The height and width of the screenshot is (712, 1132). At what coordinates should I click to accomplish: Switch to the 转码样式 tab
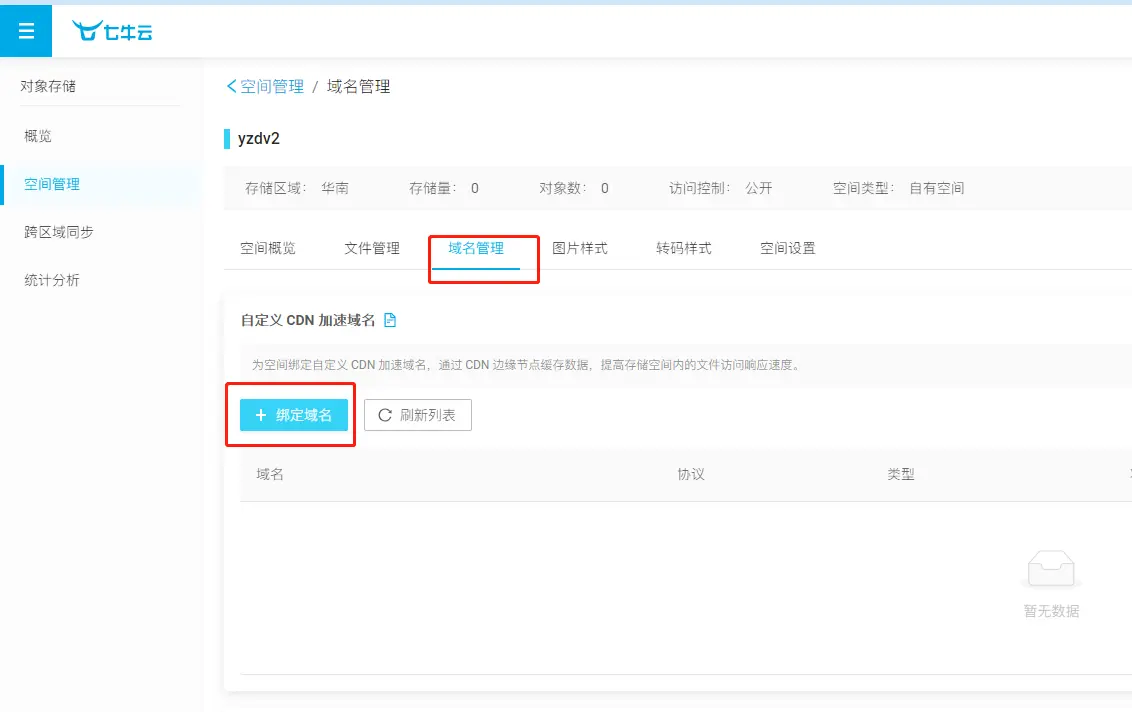[x=684, y=248]
